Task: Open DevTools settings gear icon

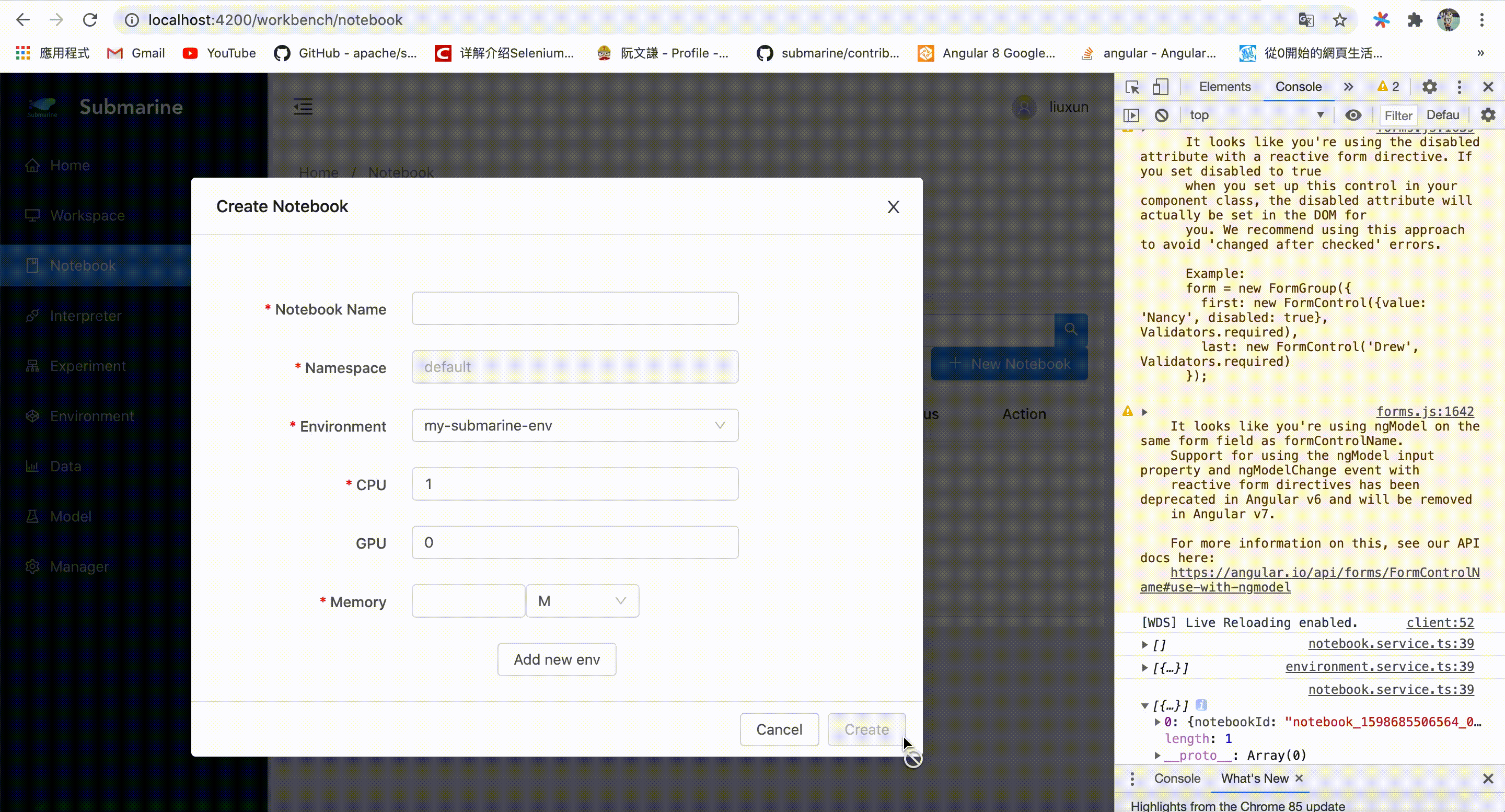Action: point(1429,87)
